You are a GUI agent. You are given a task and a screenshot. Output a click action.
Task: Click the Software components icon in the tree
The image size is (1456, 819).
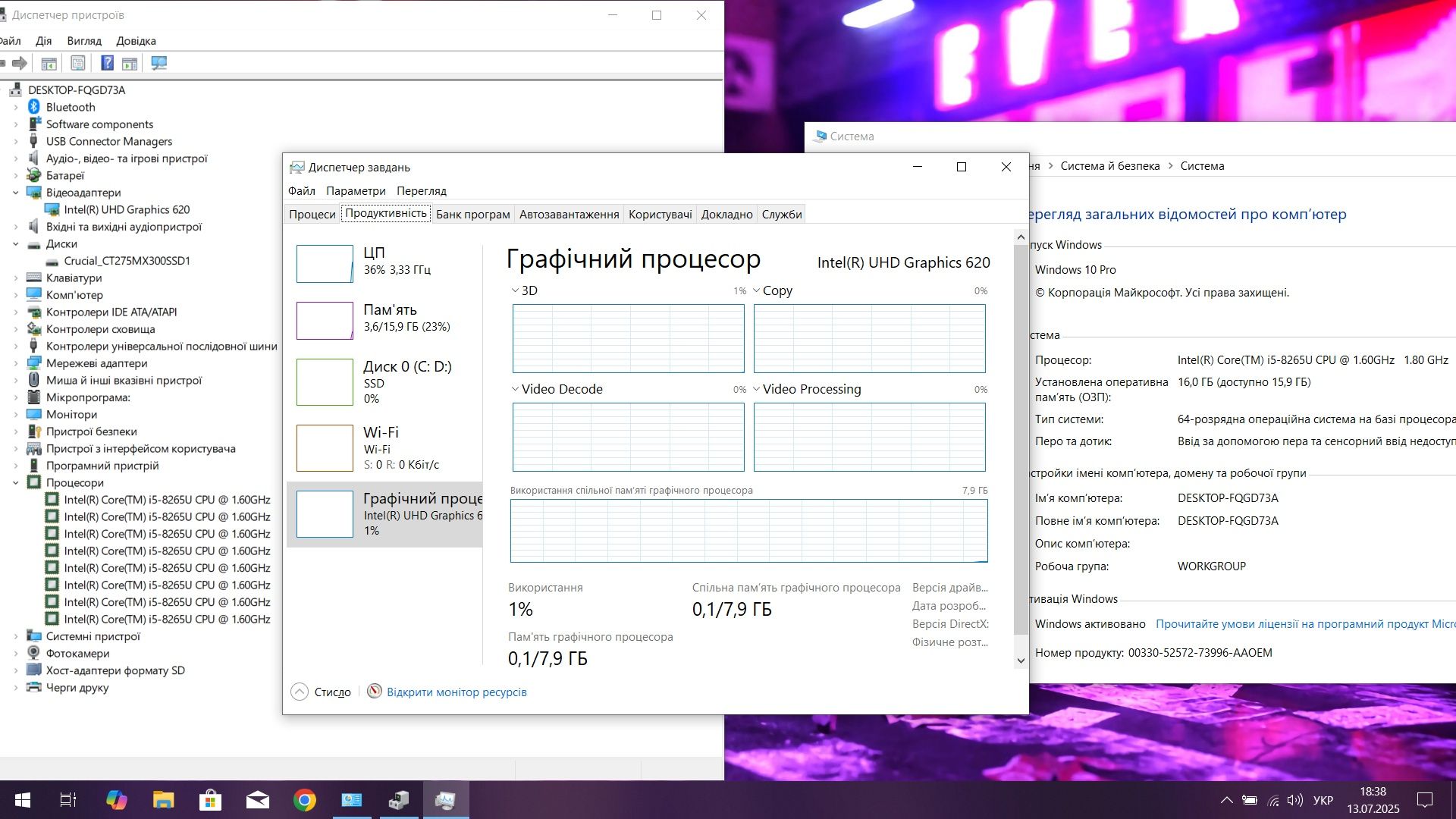click(x=34, y=124)
